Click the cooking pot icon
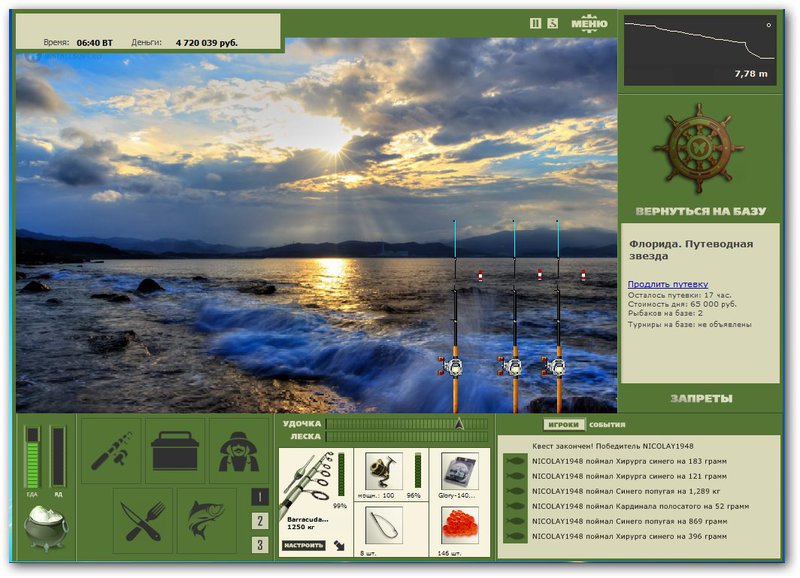800x578 pixels. coord(46,529)
